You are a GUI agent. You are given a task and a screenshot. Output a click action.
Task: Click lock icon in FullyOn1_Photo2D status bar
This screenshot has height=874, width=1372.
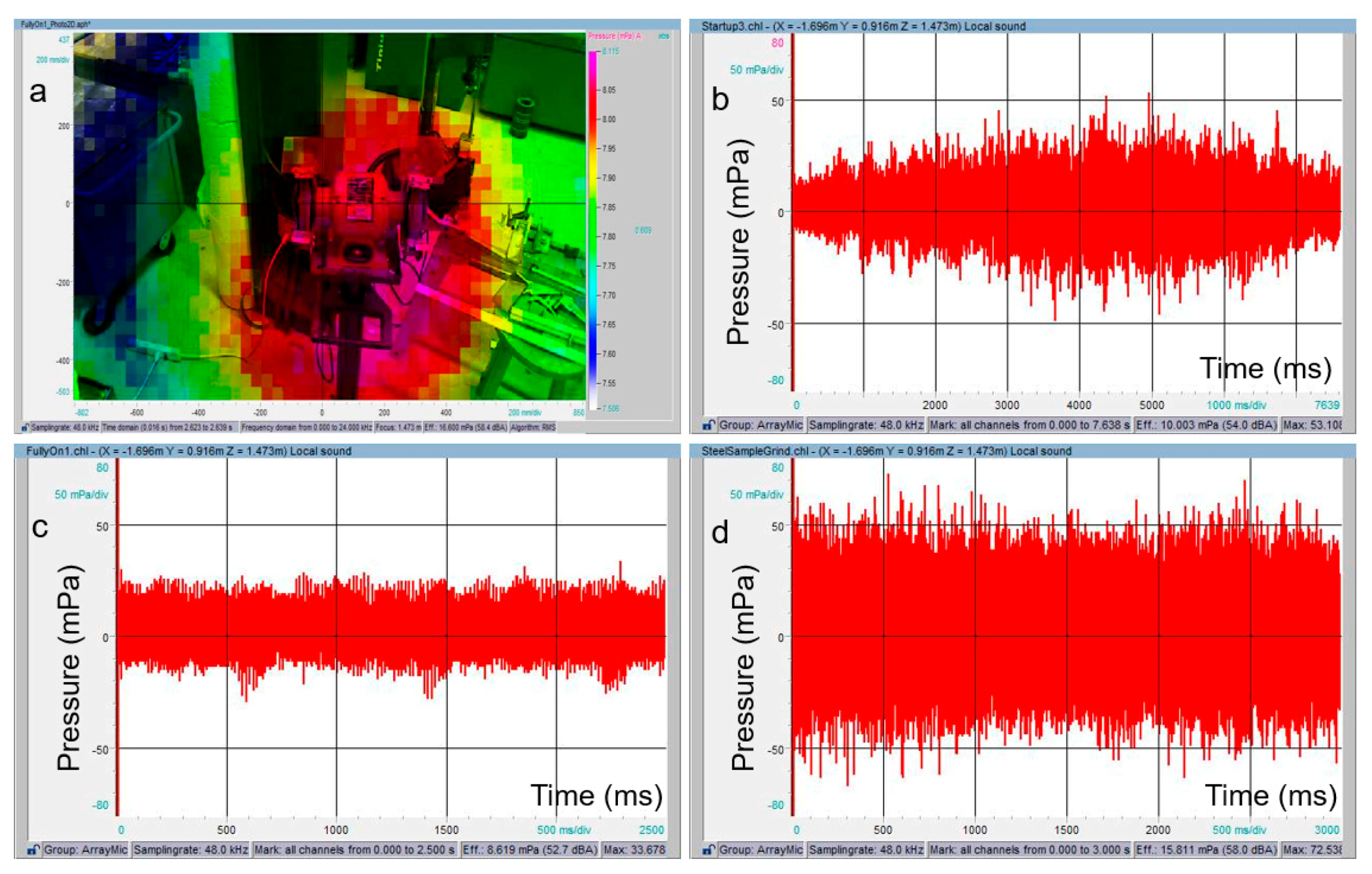coord(25,427)
